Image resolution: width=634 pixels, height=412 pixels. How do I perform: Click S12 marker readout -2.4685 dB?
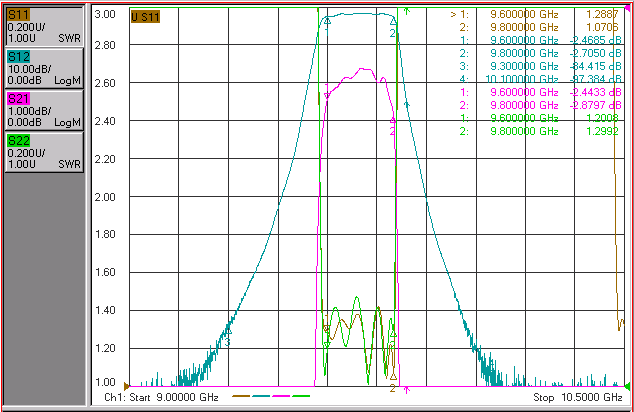[x=595, y=40]
